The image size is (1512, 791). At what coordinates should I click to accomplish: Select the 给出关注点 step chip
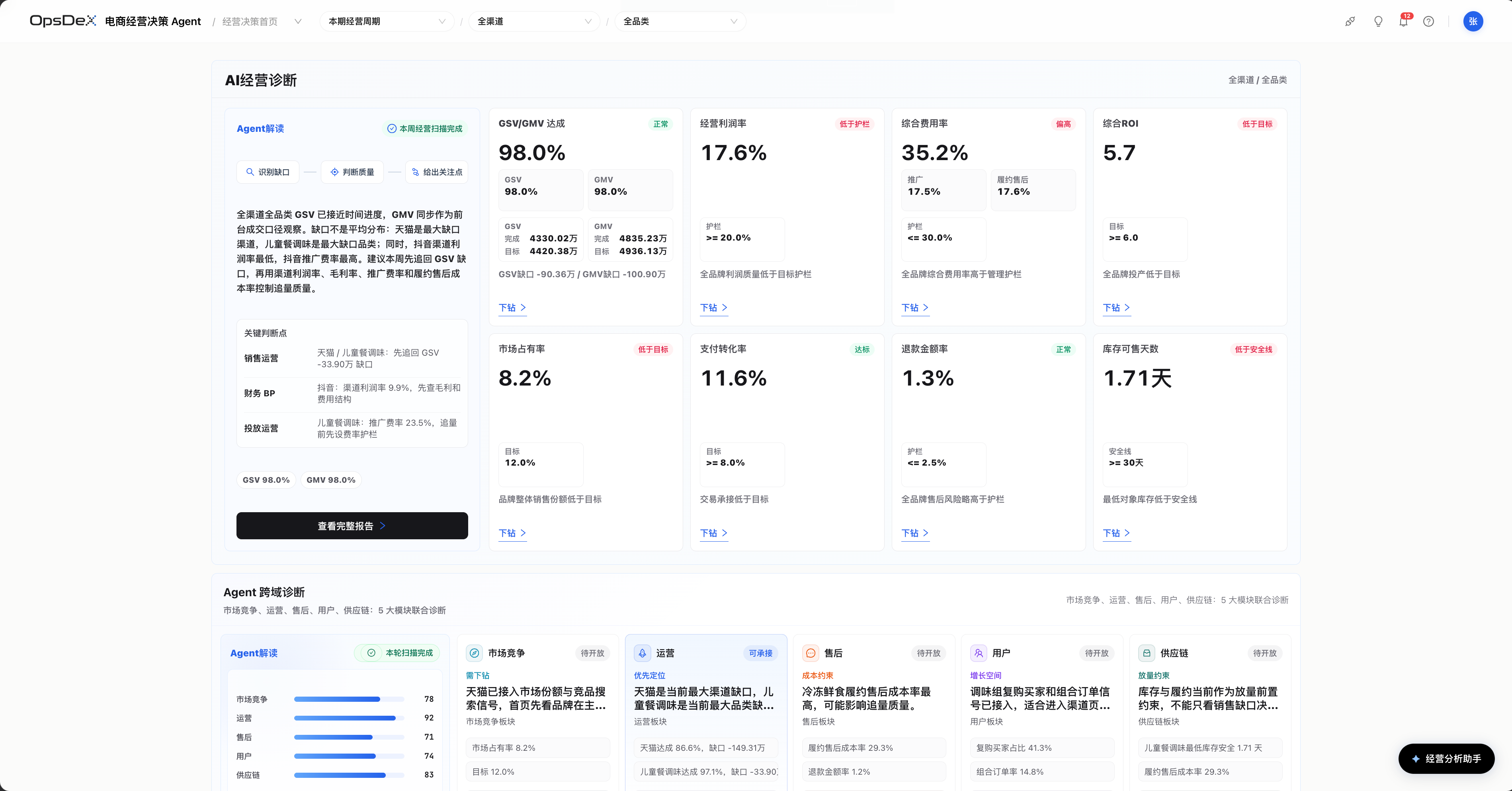pos(437,172)
